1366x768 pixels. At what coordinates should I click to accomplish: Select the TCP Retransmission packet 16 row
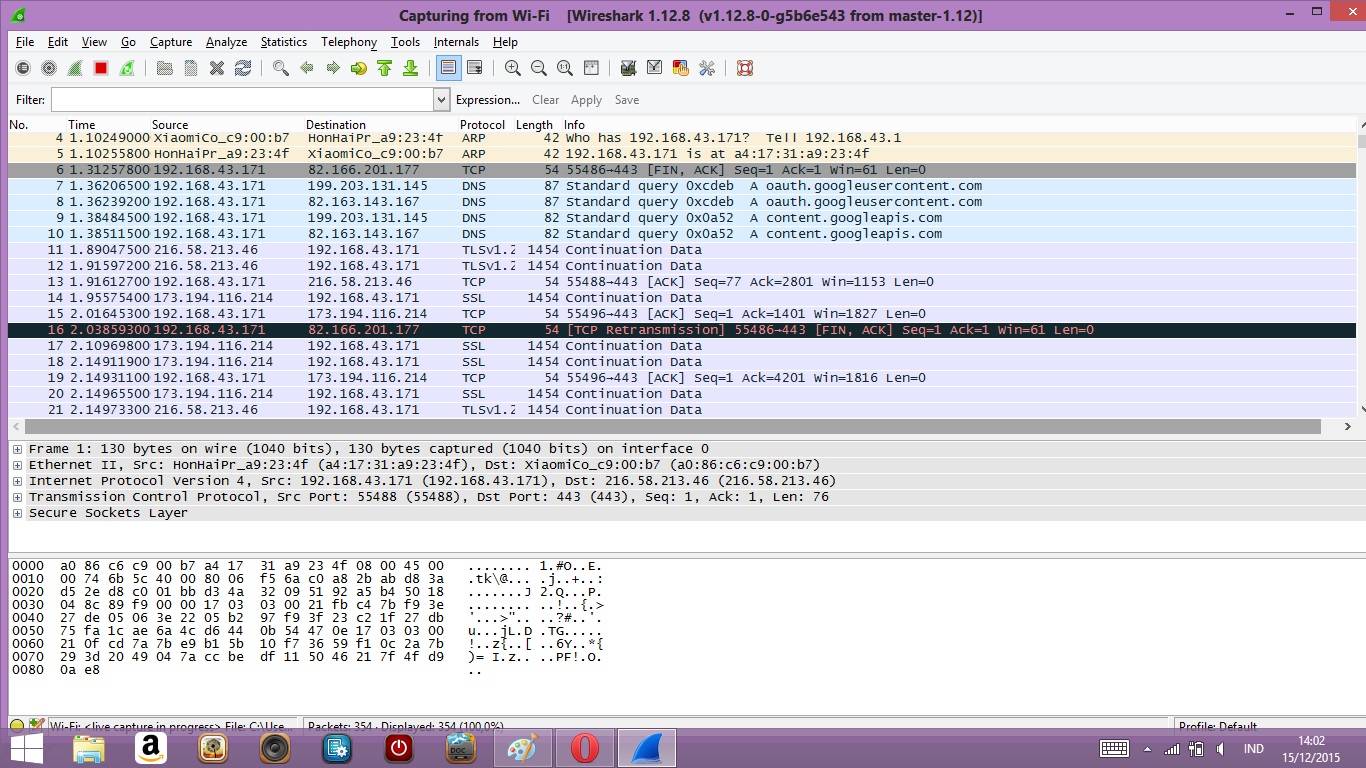682,330
